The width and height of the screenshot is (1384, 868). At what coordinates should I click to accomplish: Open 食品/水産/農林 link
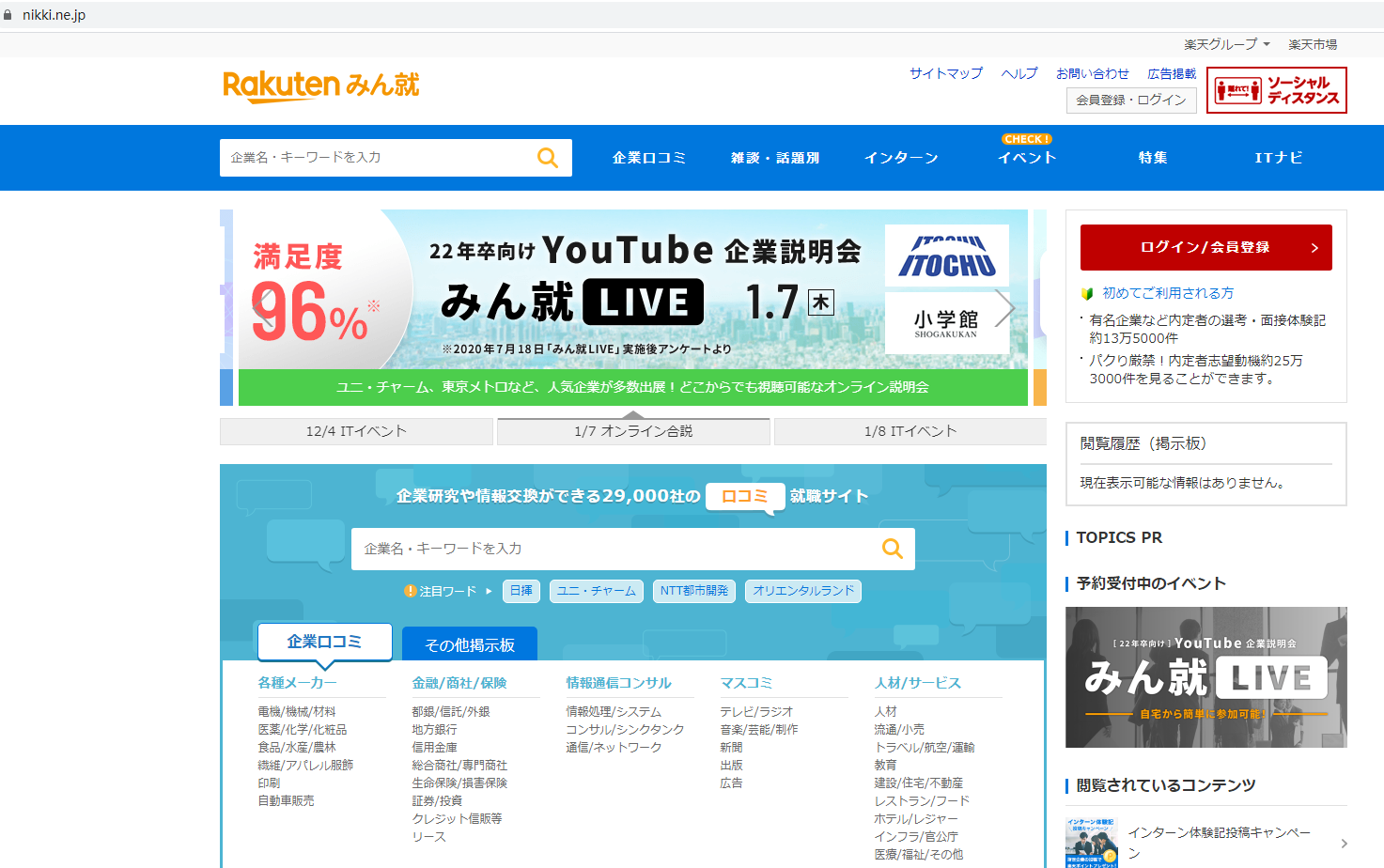297,748
